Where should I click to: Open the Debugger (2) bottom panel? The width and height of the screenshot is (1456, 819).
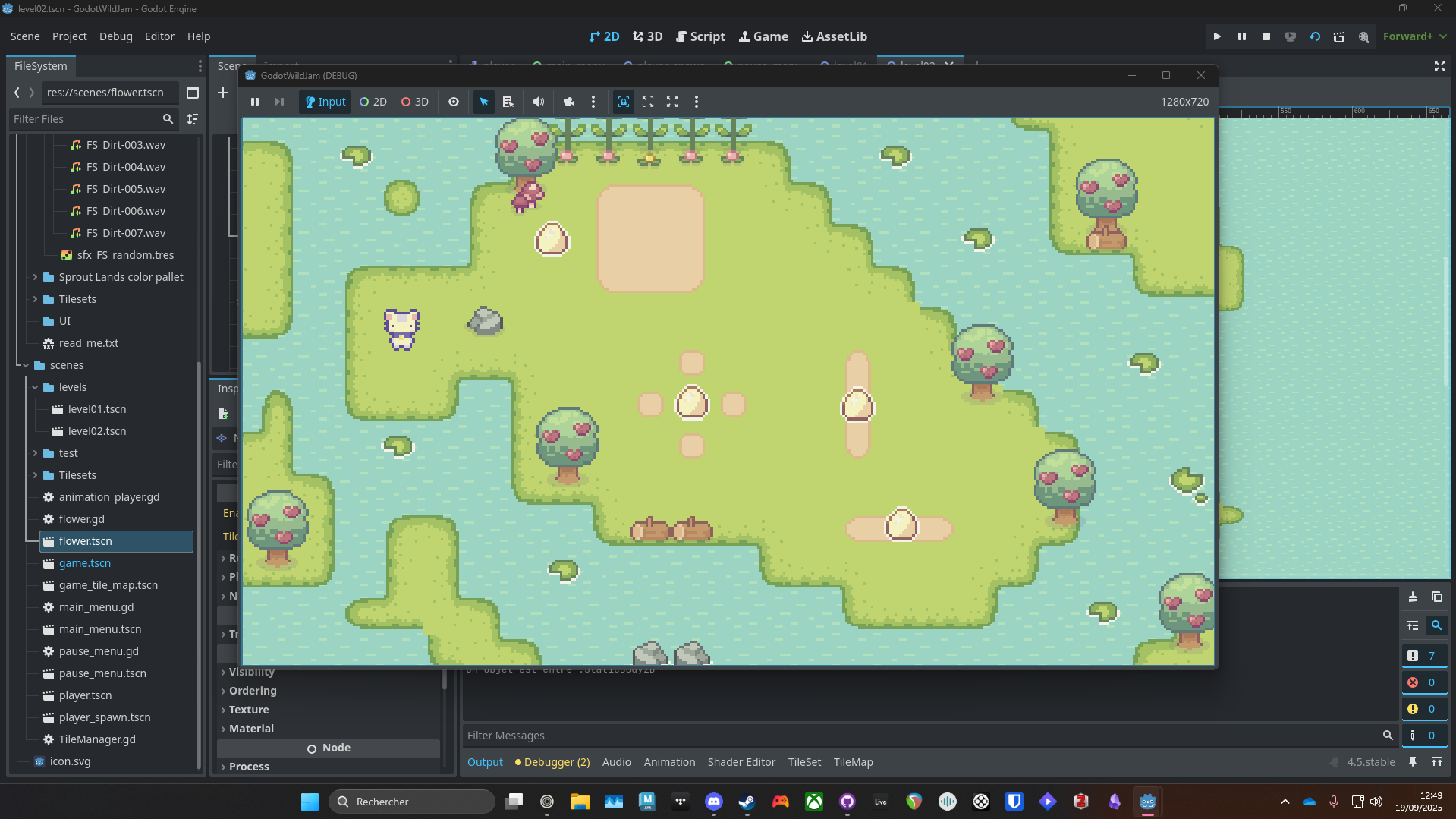pyautogui.click(x=552, y=762)
